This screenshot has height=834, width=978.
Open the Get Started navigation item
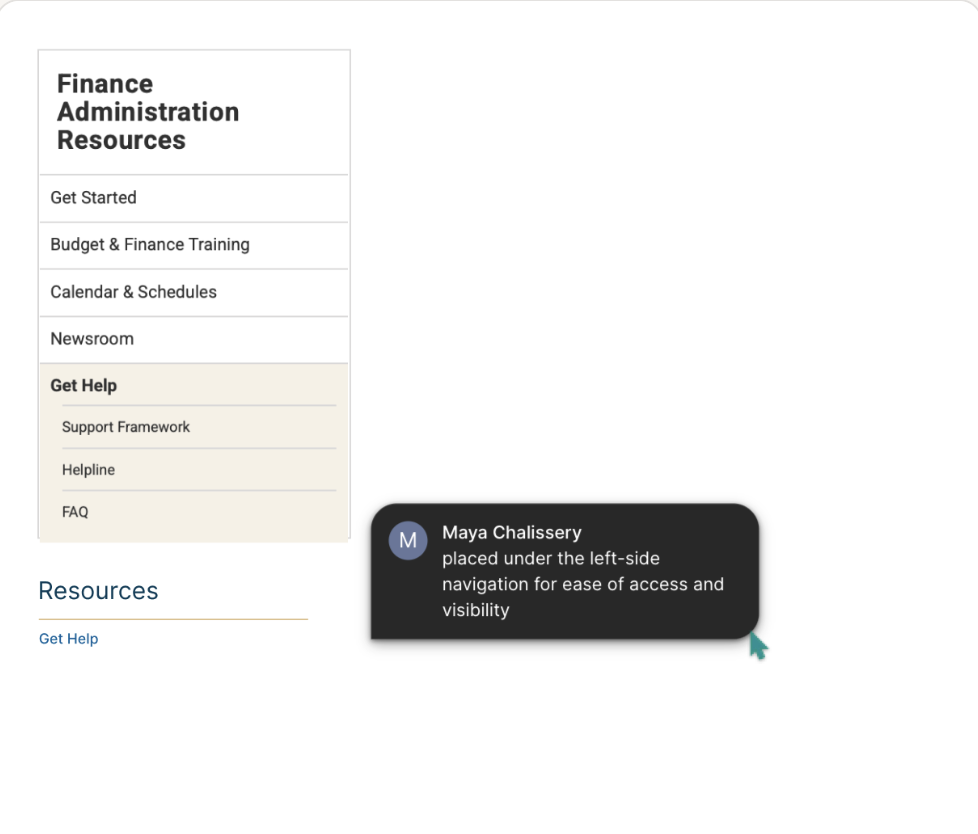(193, 198)
